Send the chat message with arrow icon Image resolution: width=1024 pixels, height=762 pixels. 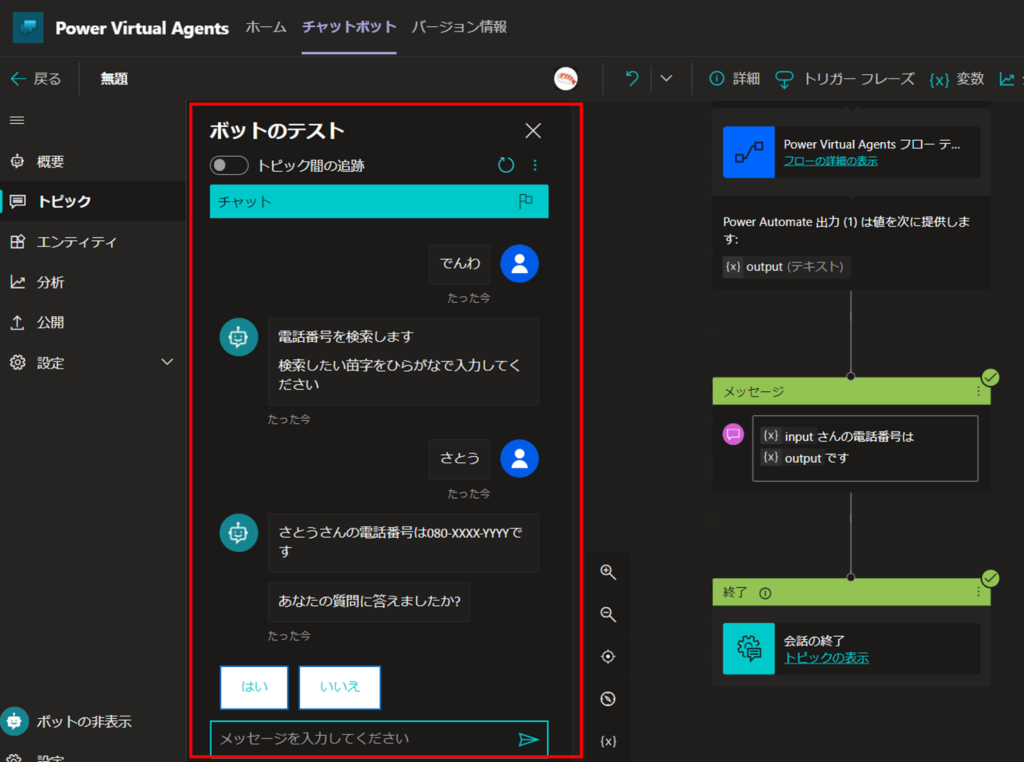pyautogui.click(x=528, y=739)
